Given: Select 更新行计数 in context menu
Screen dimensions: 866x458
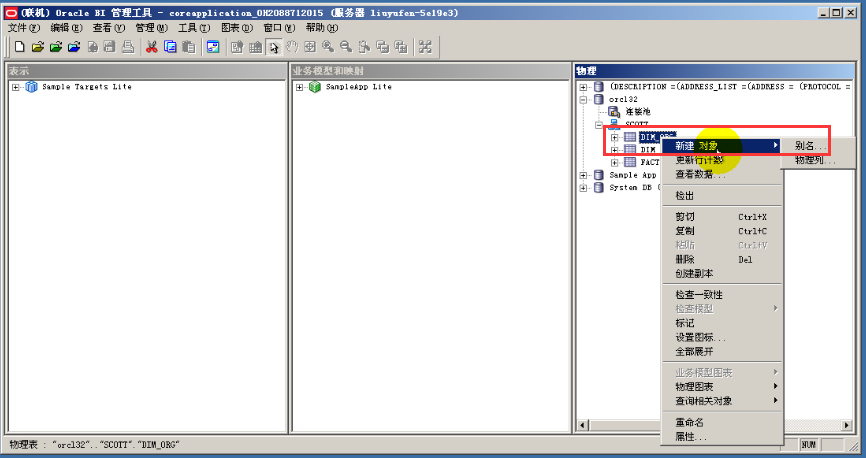Looking at the screenshot, I should click(722, 160).
